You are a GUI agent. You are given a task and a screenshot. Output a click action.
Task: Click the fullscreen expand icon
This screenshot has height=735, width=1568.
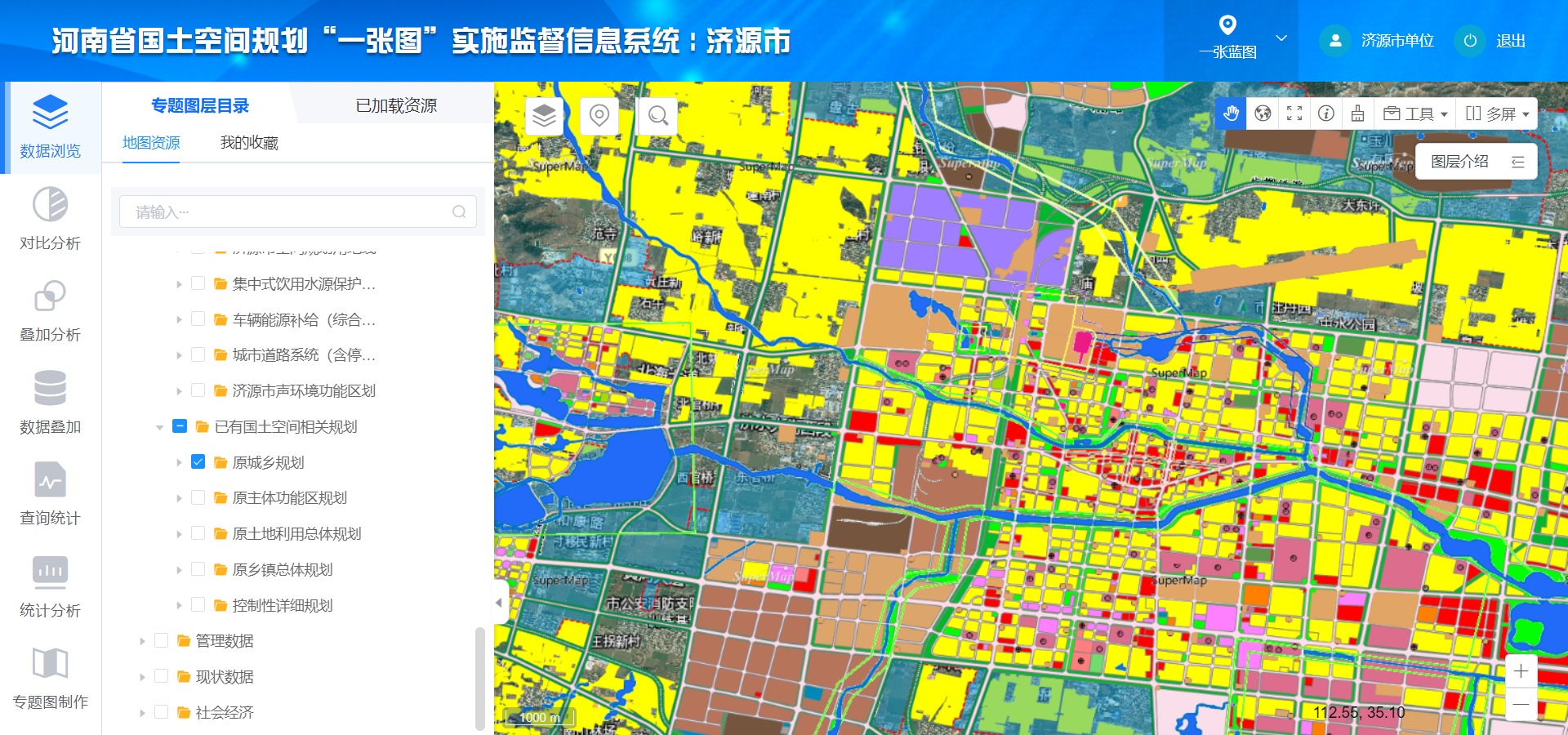(1294, 114)
